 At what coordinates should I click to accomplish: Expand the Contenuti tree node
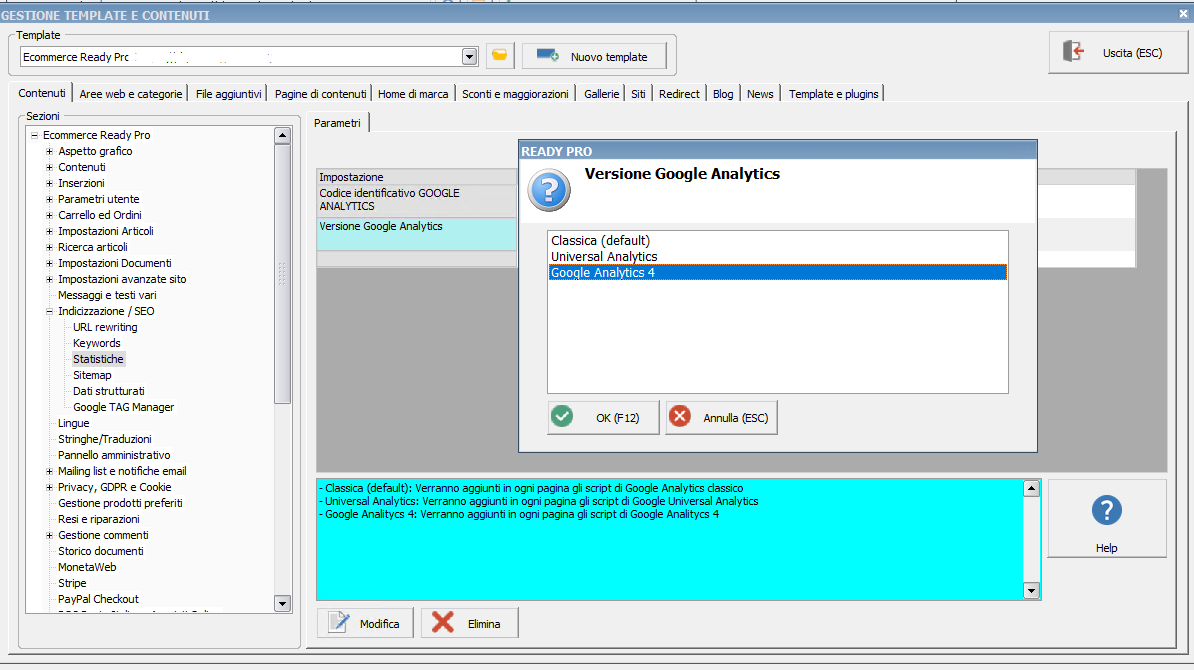tap(49, 167)
